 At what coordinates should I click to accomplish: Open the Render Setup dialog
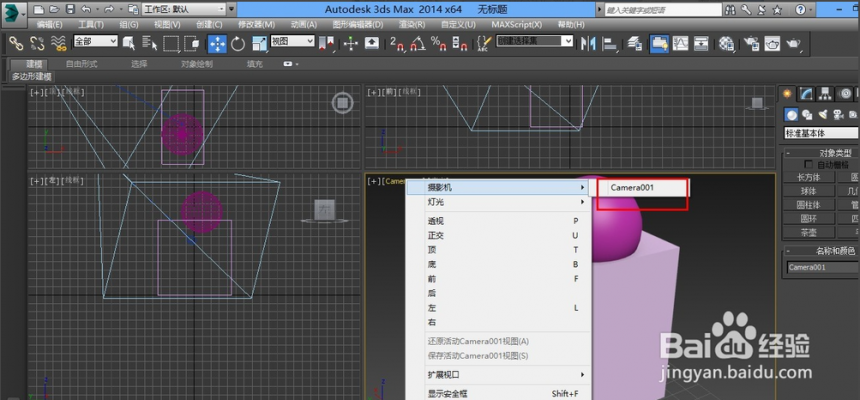click(x=751, y=43)
